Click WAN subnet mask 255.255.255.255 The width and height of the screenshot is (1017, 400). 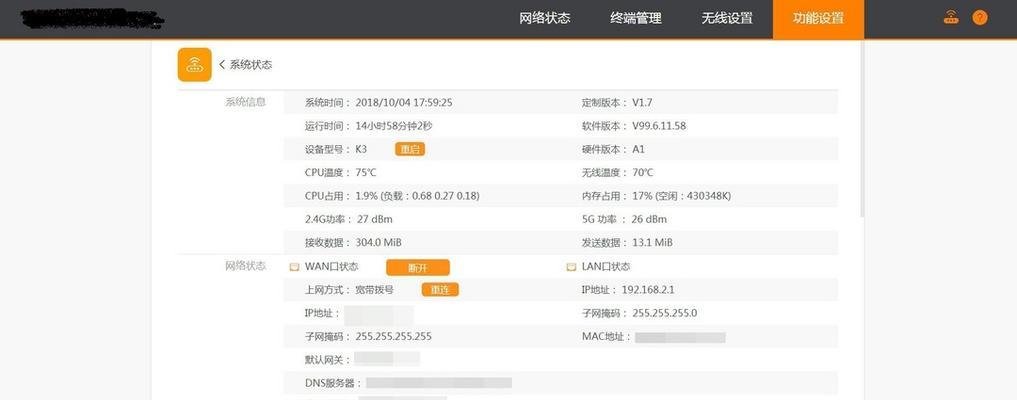pos(394,336)
